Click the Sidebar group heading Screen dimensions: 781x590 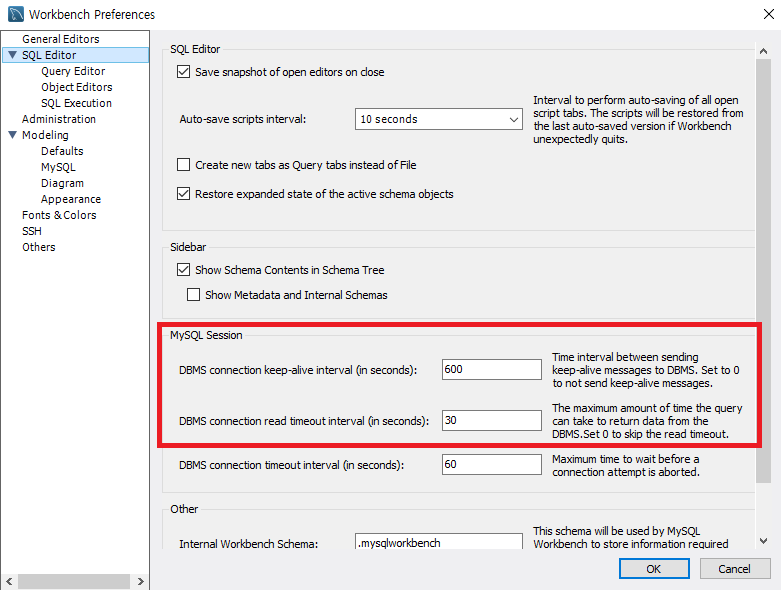point(188,247)
